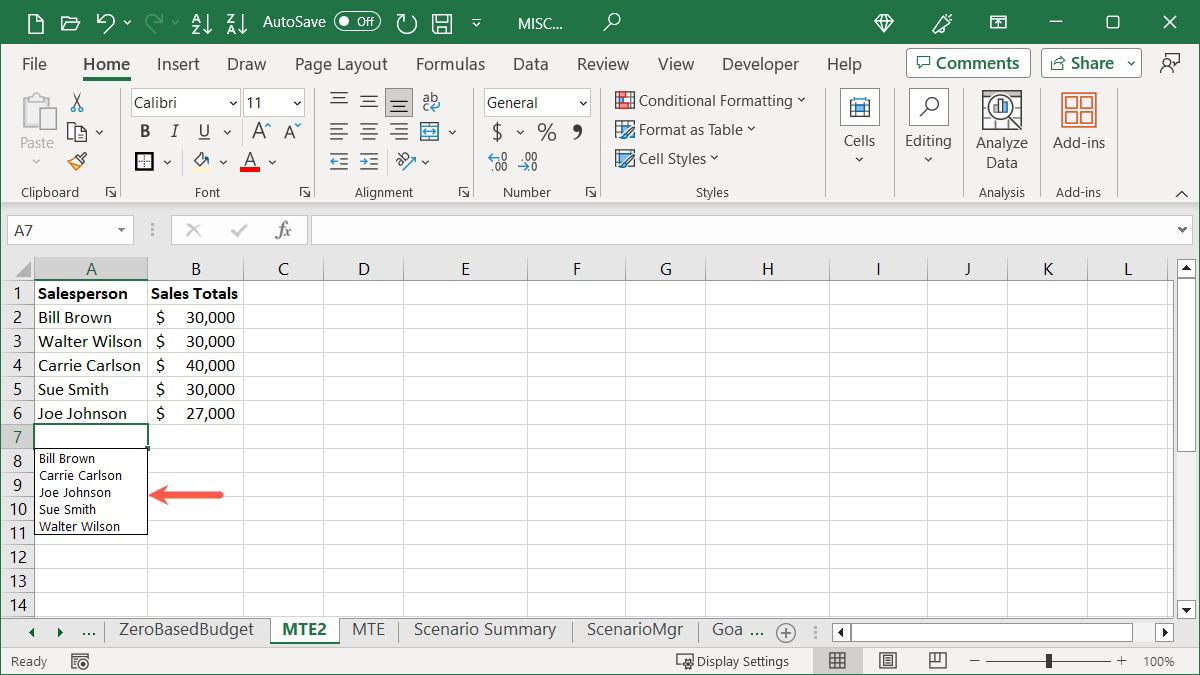The height and width of the screenshot is (675, 1200).
Task: Add a new sheet with the plus button
Action: [786, 631]
